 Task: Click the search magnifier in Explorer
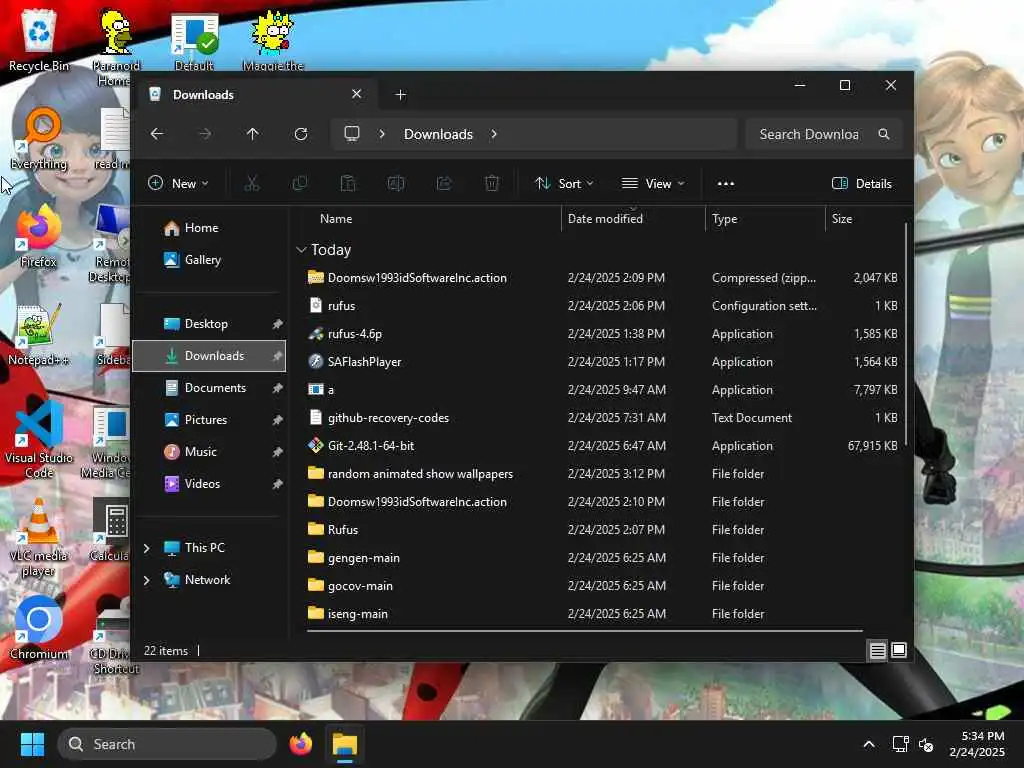pyautogui.click(x=884, y=134)
